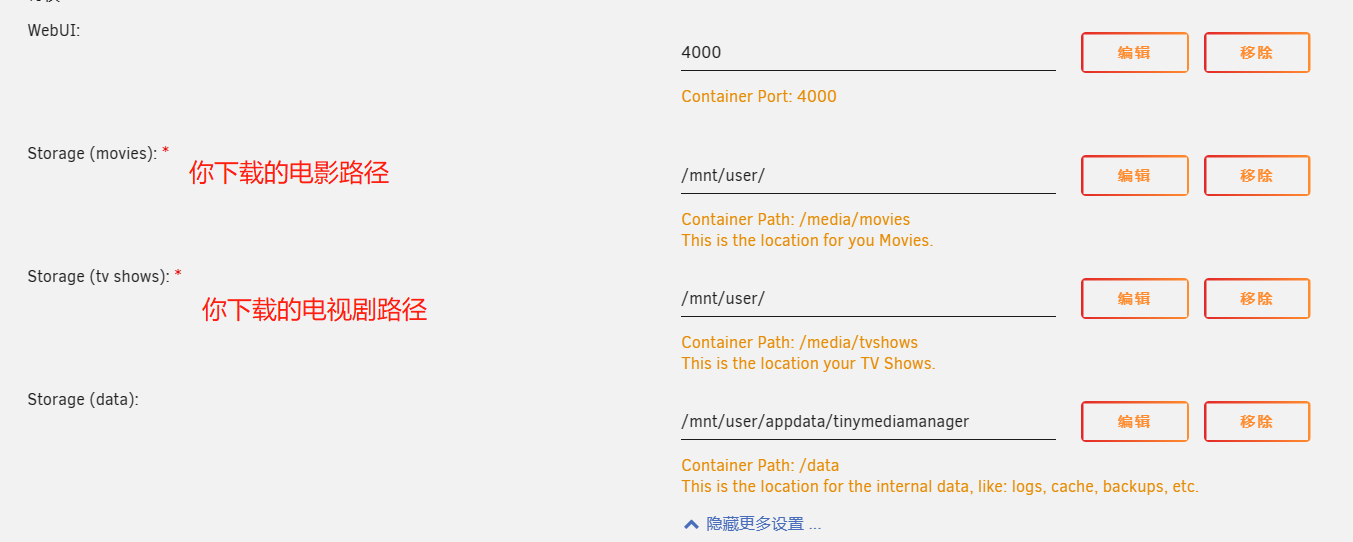This screenshot has width=1353, height=542.
Task: Remove the Storage (data) path mapping
Action: pyautogui.click(x=1256, y=422)
